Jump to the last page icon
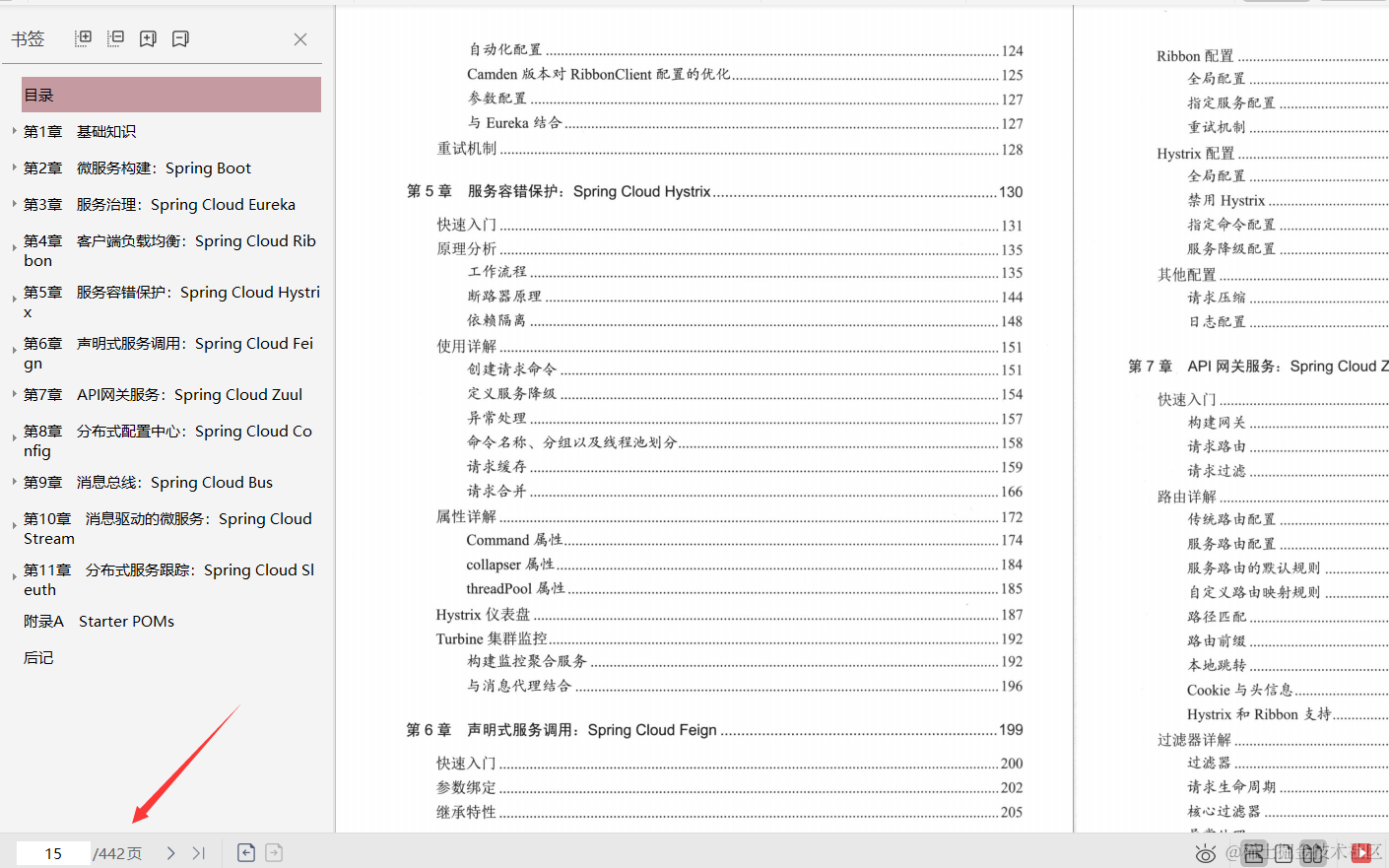The width and height of the screenshot is (1389, 868). tap(197, 853)
